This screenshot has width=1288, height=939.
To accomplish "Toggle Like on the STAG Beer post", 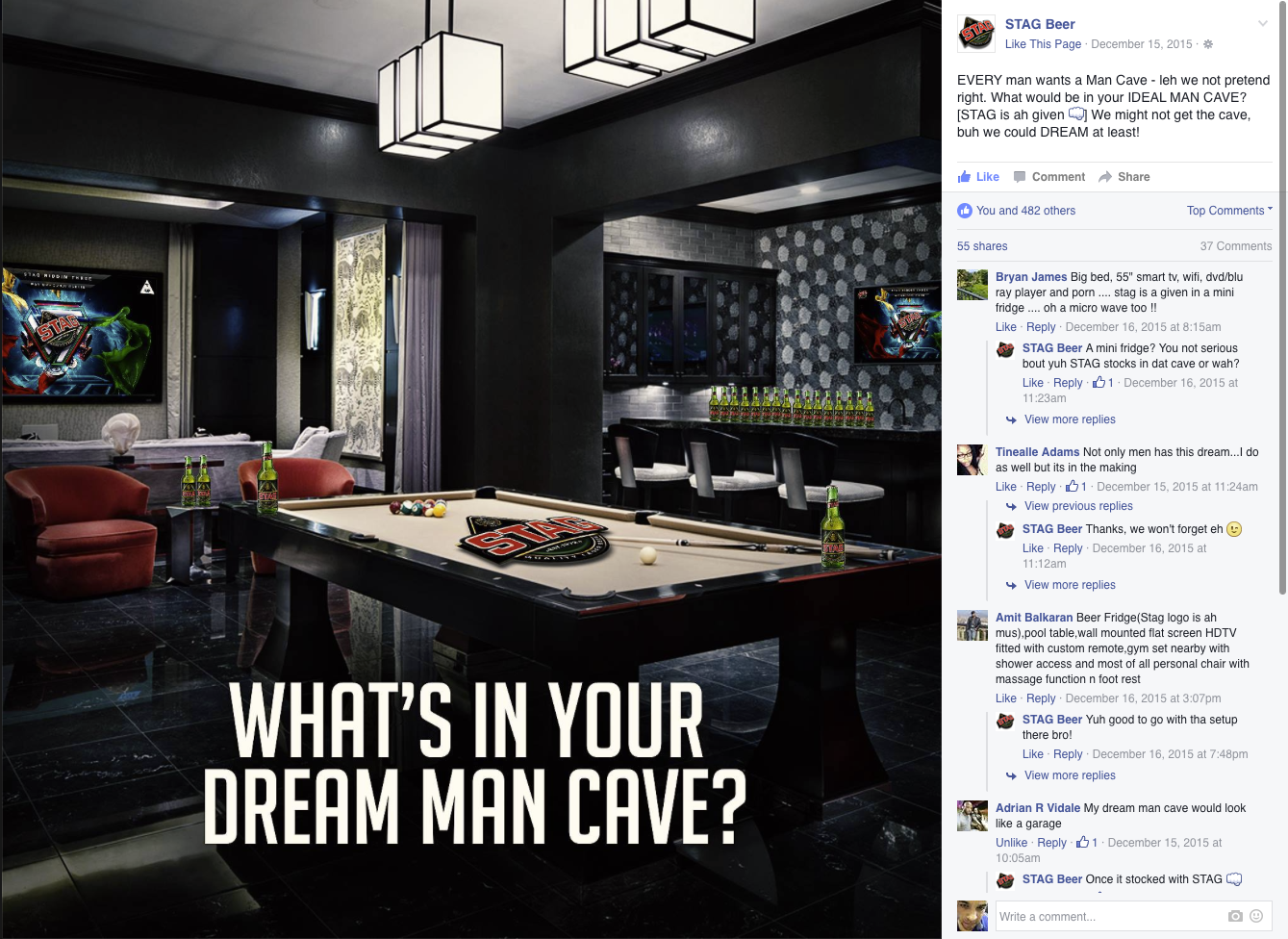I will 978,177.
